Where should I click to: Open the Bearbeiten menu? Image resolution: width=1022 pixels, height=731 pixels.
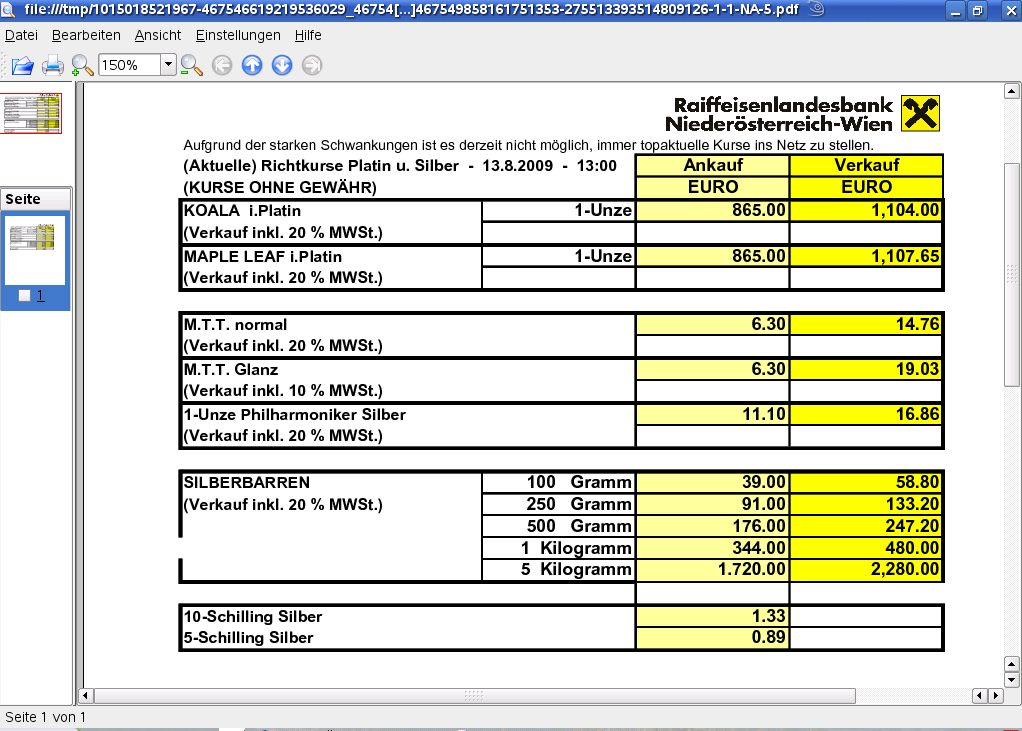(86, 35)
